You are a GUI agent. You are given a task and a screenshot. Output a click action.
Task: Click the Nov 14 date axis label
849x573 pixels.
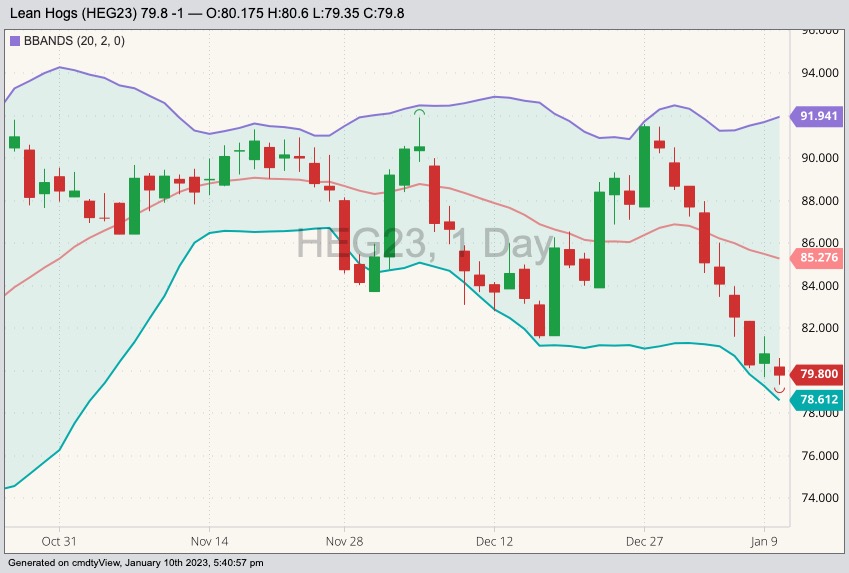pyautogui.click(x=209, y=541)
